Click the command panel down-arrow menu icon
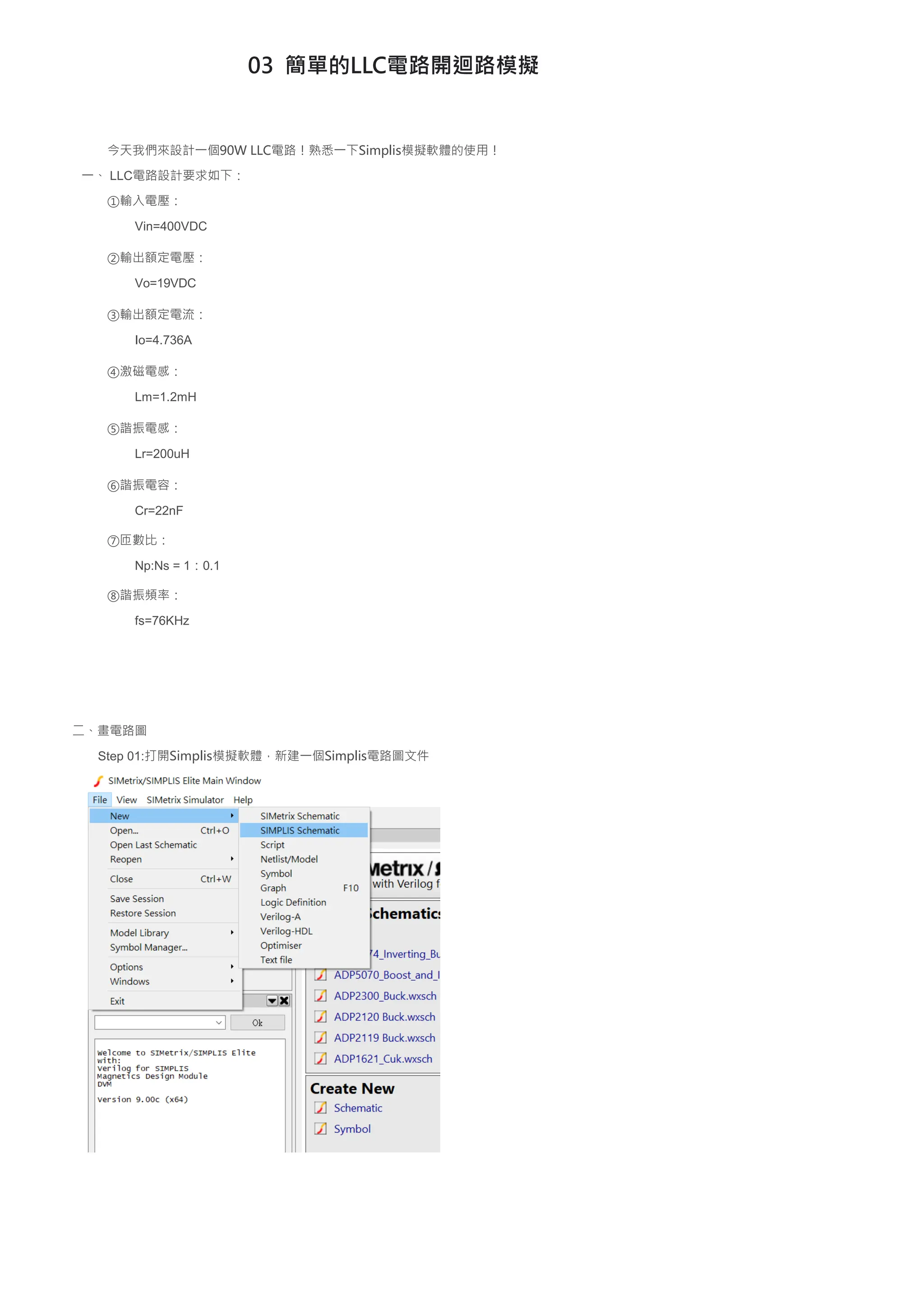 (272, 1000)
